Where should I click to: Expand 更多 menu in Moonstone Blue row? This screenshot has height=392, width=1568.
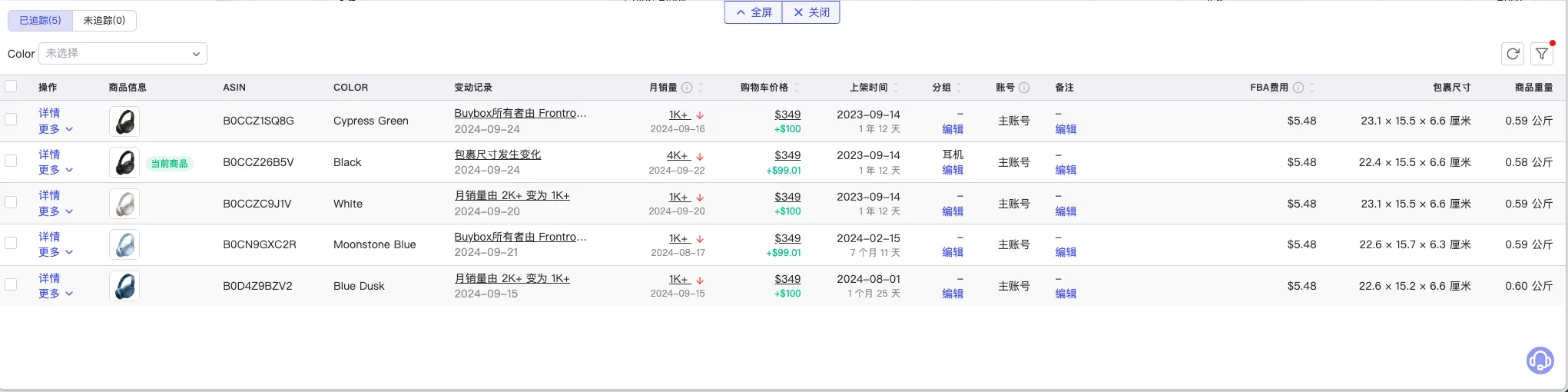[56, 252]
